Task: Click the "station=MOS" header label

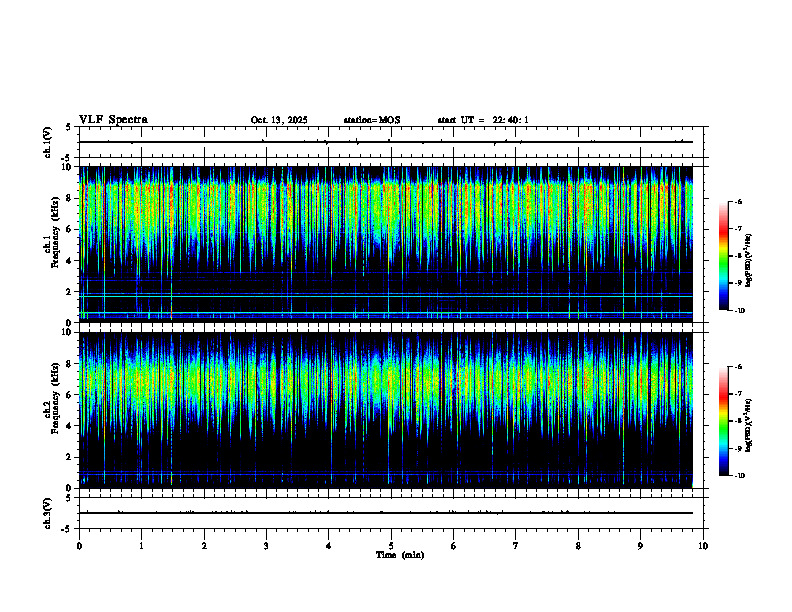Action: point(372,120)
